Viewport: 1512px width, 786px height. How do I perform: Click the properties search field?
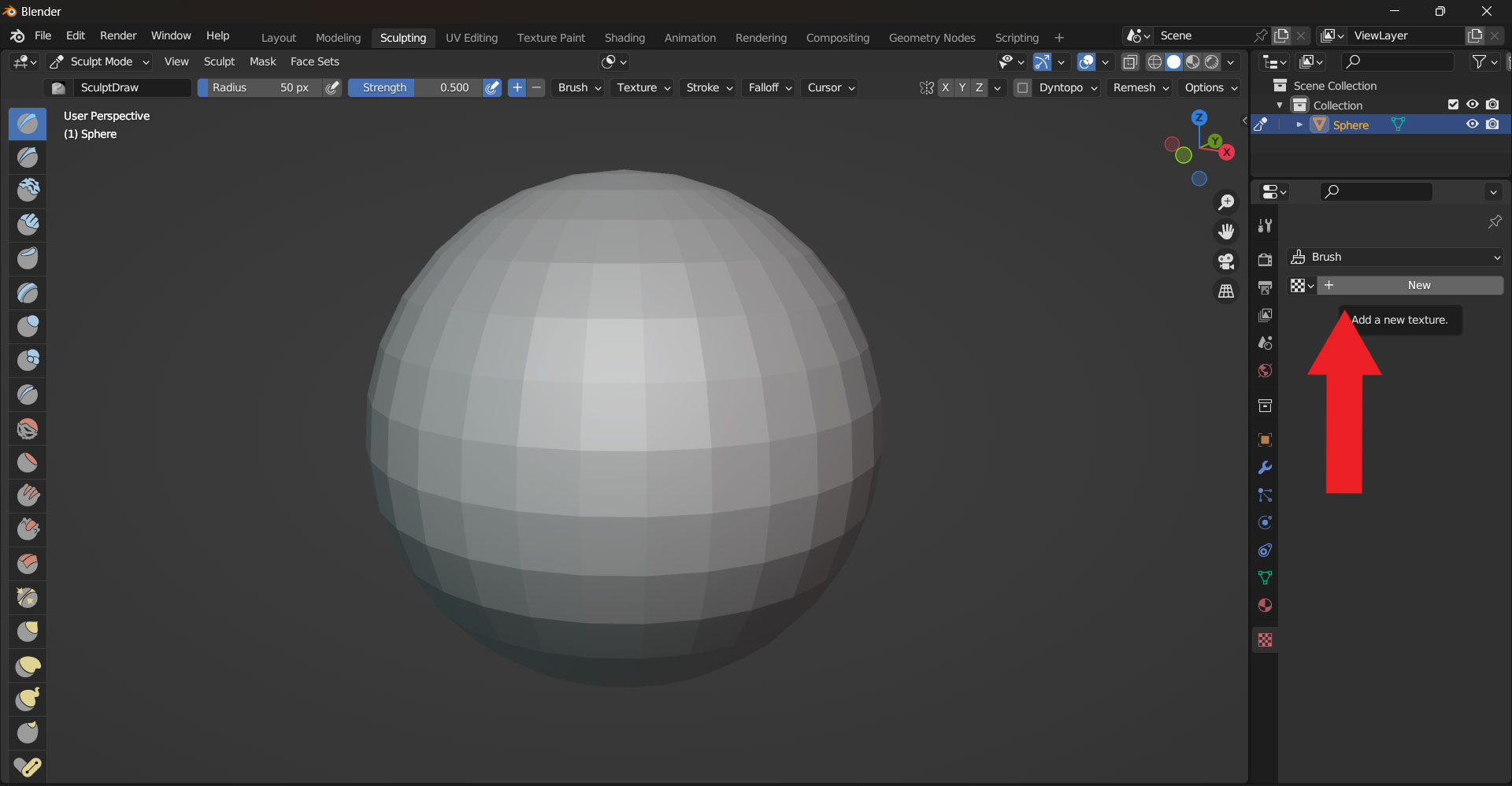(1378, 191)
